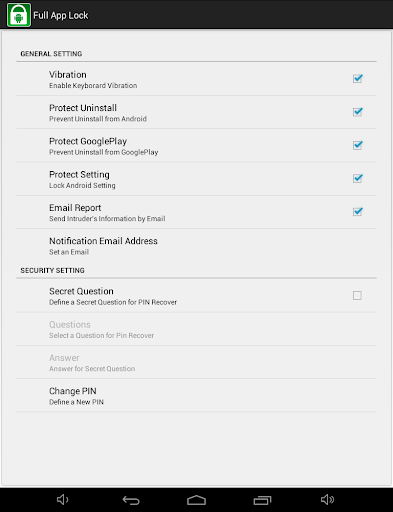Viewport: 393px width, 512px height.
Task: Tap the home navigation icon
Action: pos(196,500)
